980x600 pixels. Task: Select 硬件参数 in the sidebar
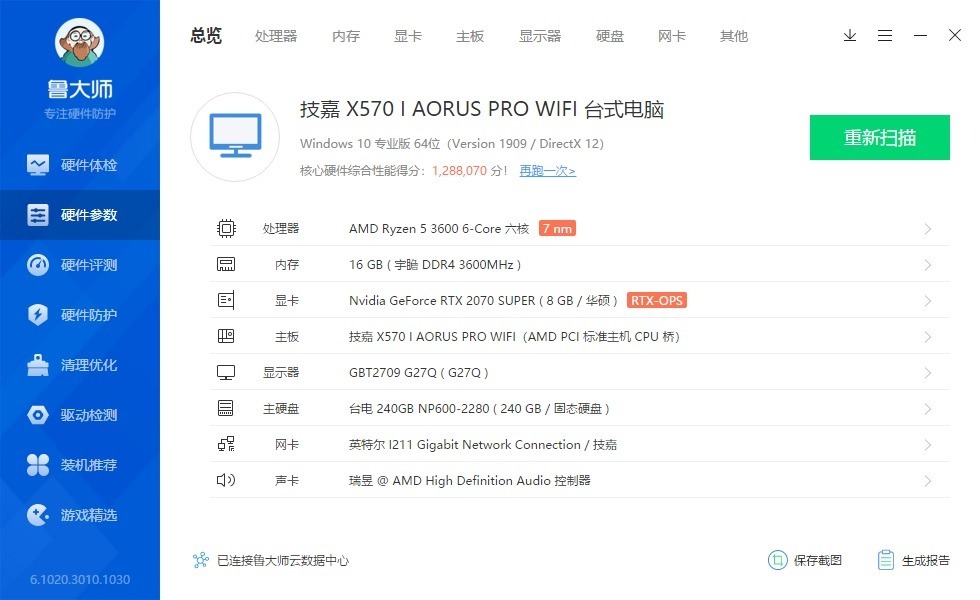click(x=80, y=215)
